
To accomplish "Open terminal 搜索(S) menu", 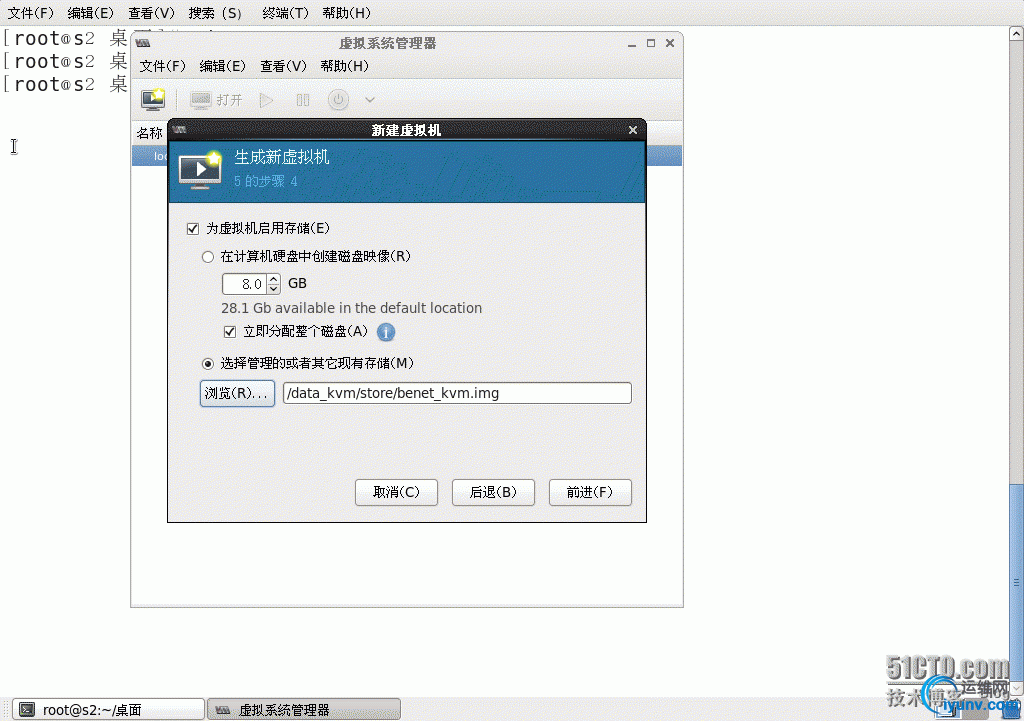I will point(216,13).
